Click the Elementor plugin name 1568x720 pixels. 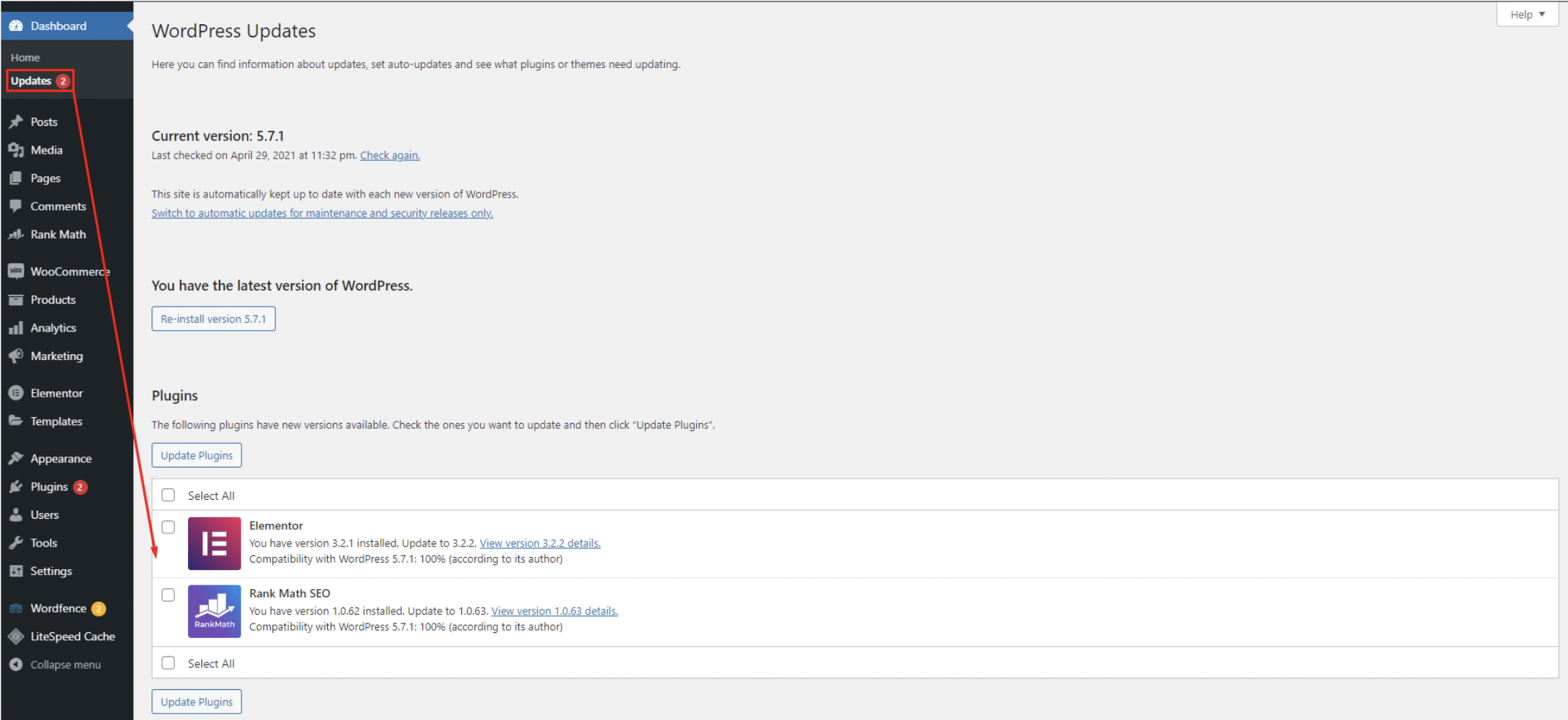tap(276, 525)
